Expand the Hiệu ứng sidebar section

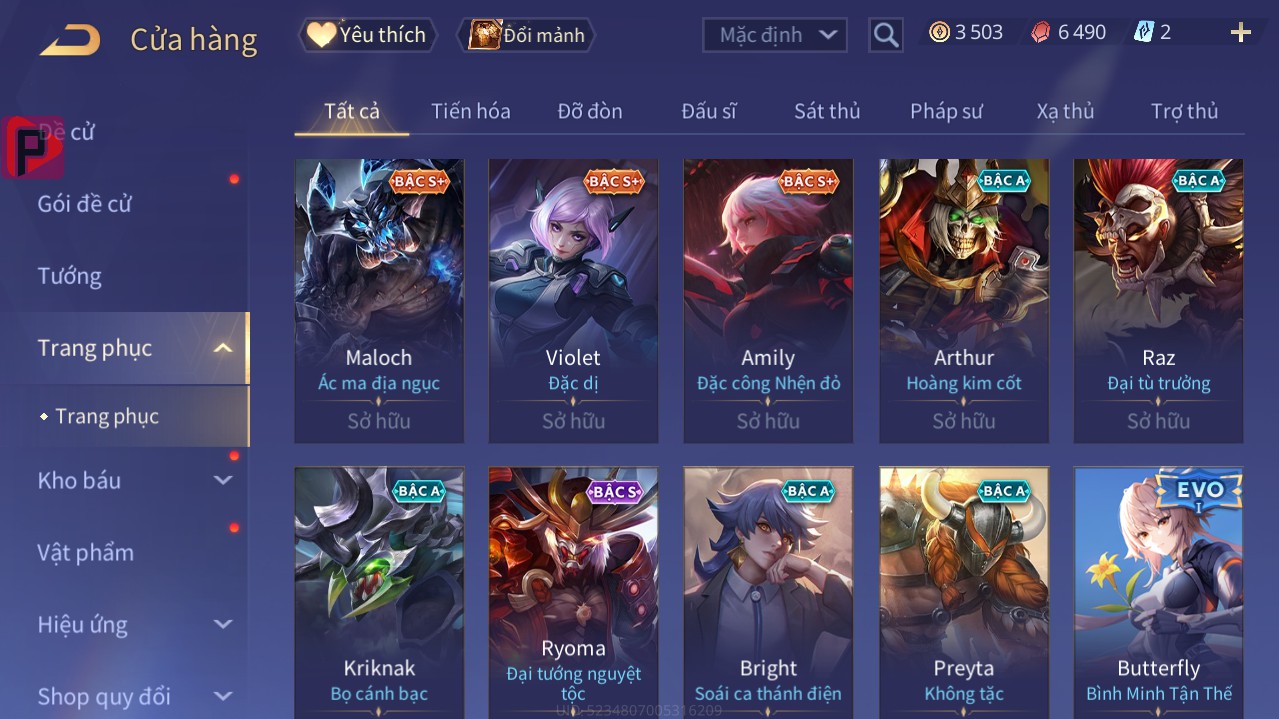point(223,625)
